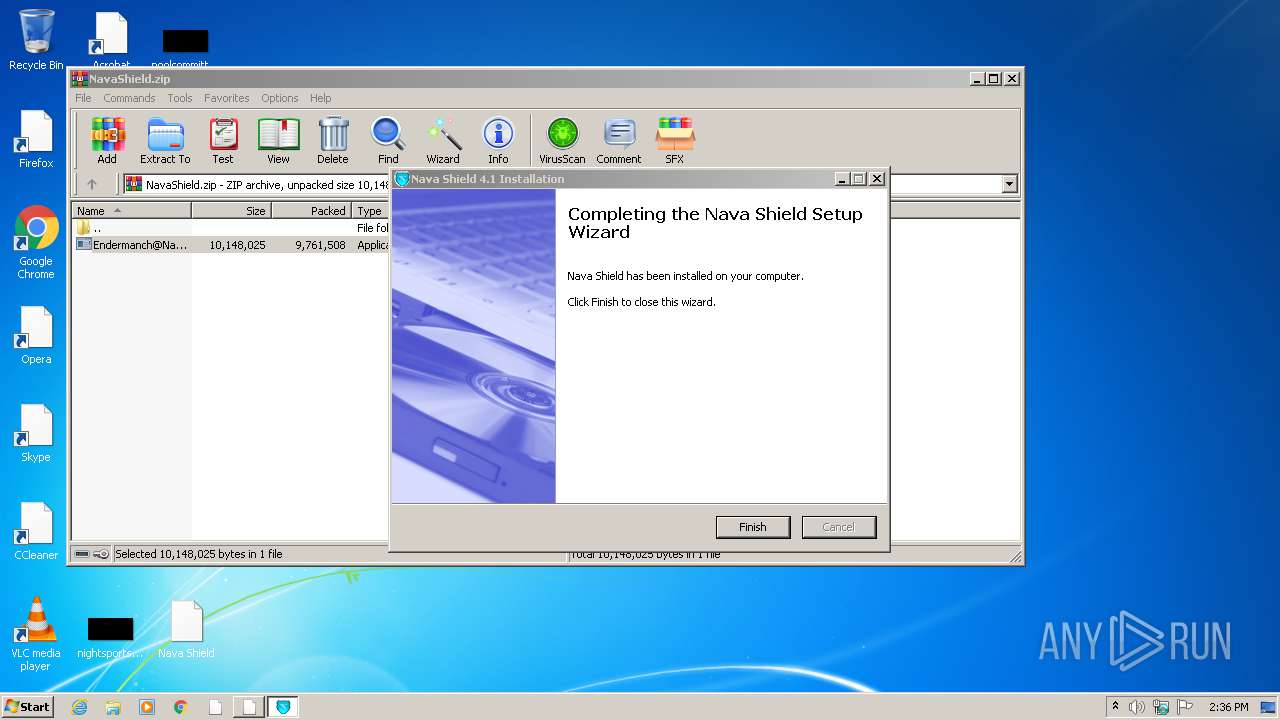The height and width of the screenshot is (720, 1280).
Task: Expand WinRAR address bar dropdown
Action: pos(1009,184)
